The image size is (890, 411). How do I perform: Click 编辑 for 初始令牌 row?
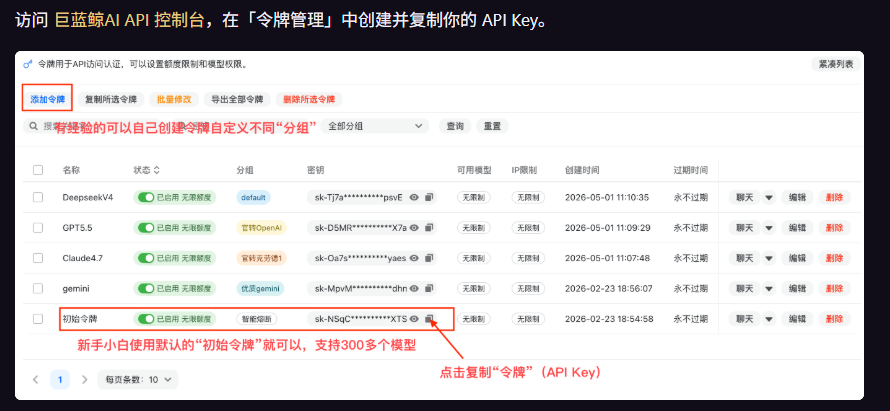point(797,318)
